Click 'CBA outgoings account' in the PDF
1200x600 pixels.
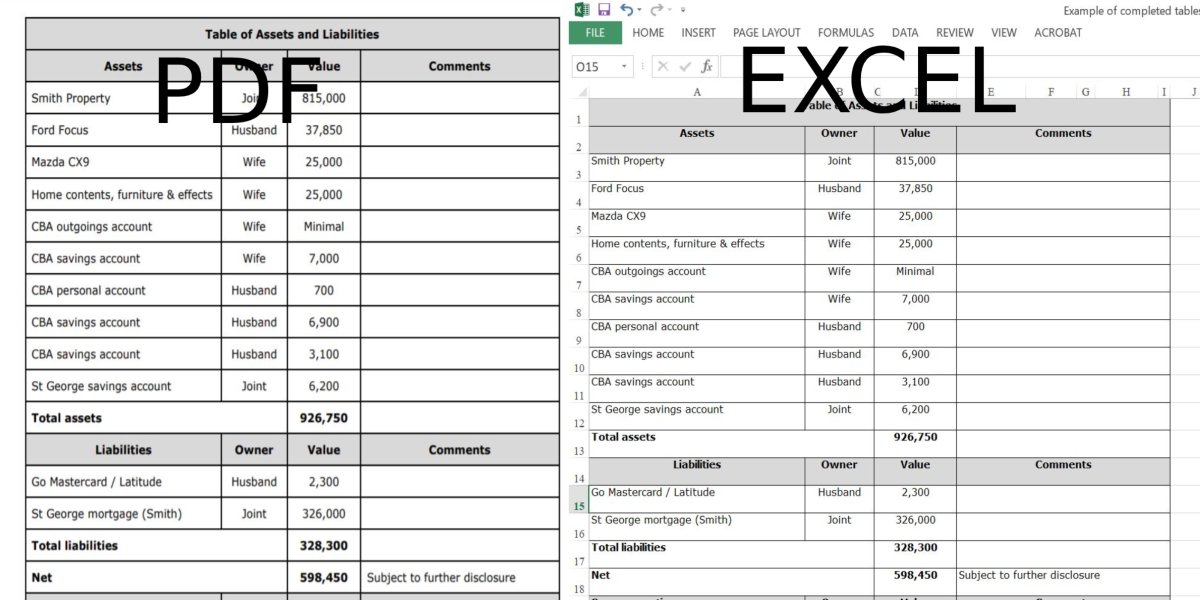coord(92,226)
